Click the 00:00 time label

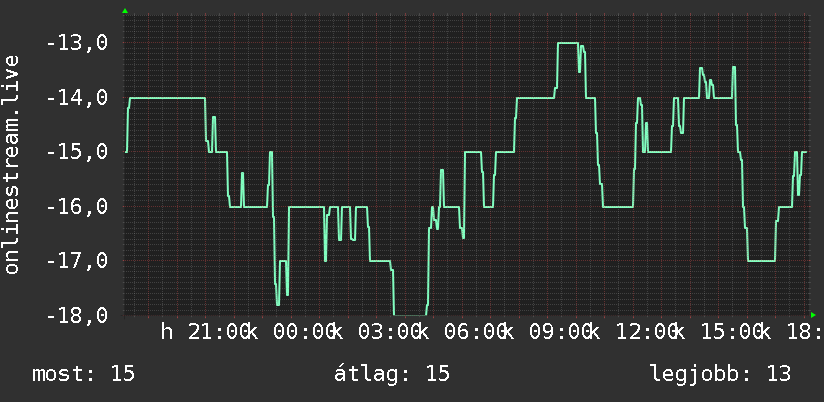(304, 332)
